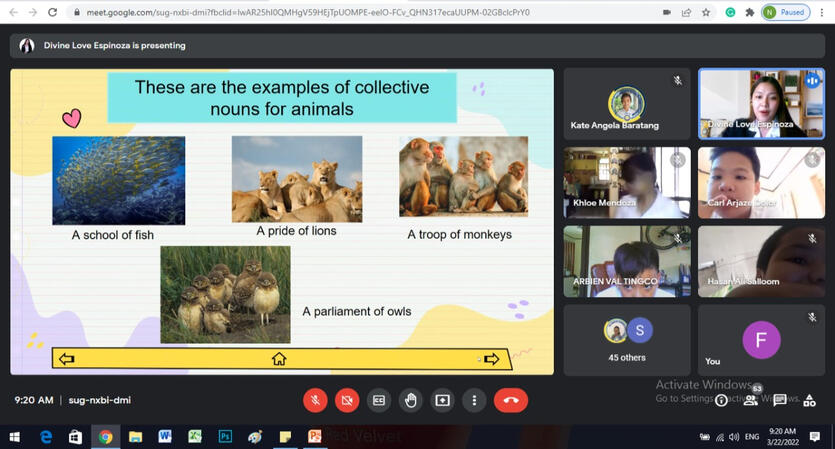Reload the page

click(x=52, y=12)
